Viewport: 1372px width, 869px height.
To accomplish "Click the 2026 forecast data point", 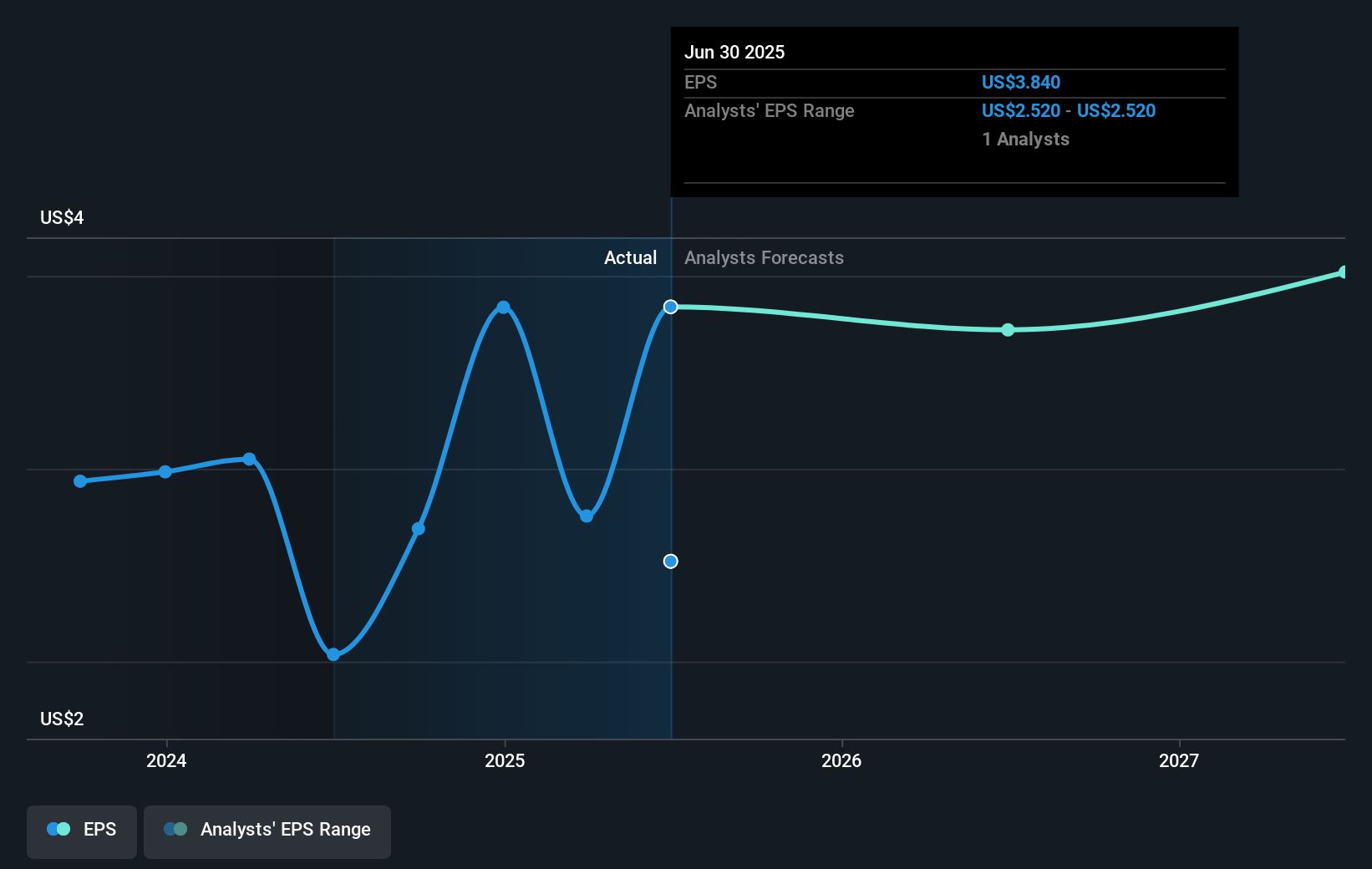I will [1008, 330].
